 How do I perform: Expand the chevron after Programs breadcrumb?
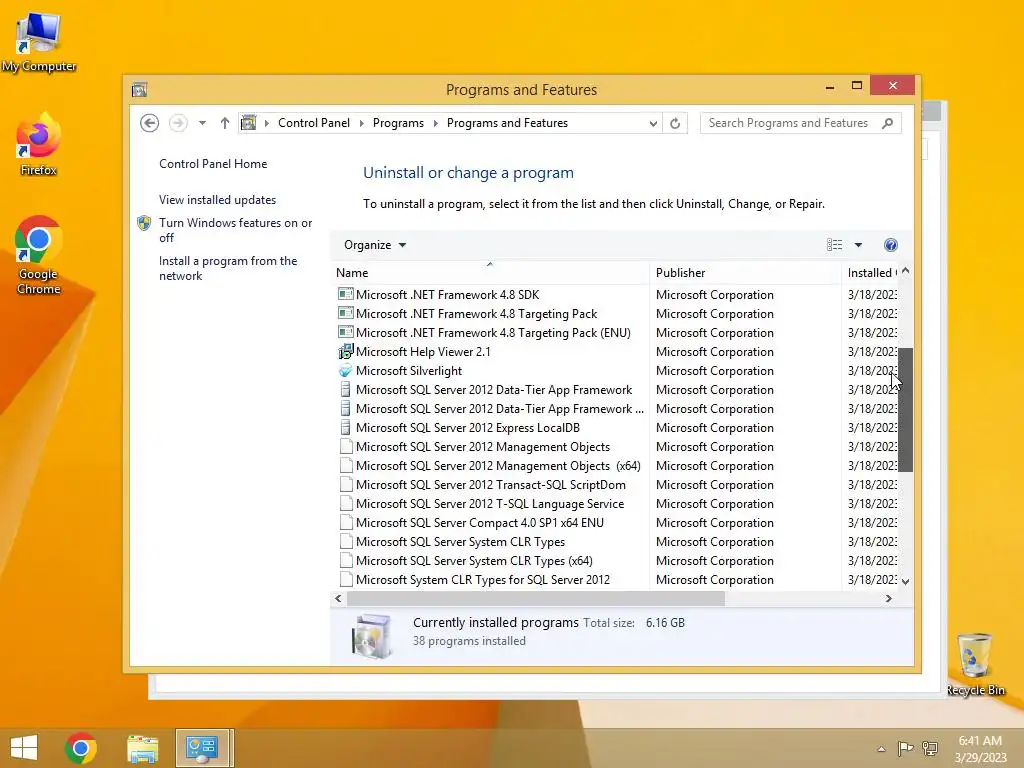click(x=436, y=123)
